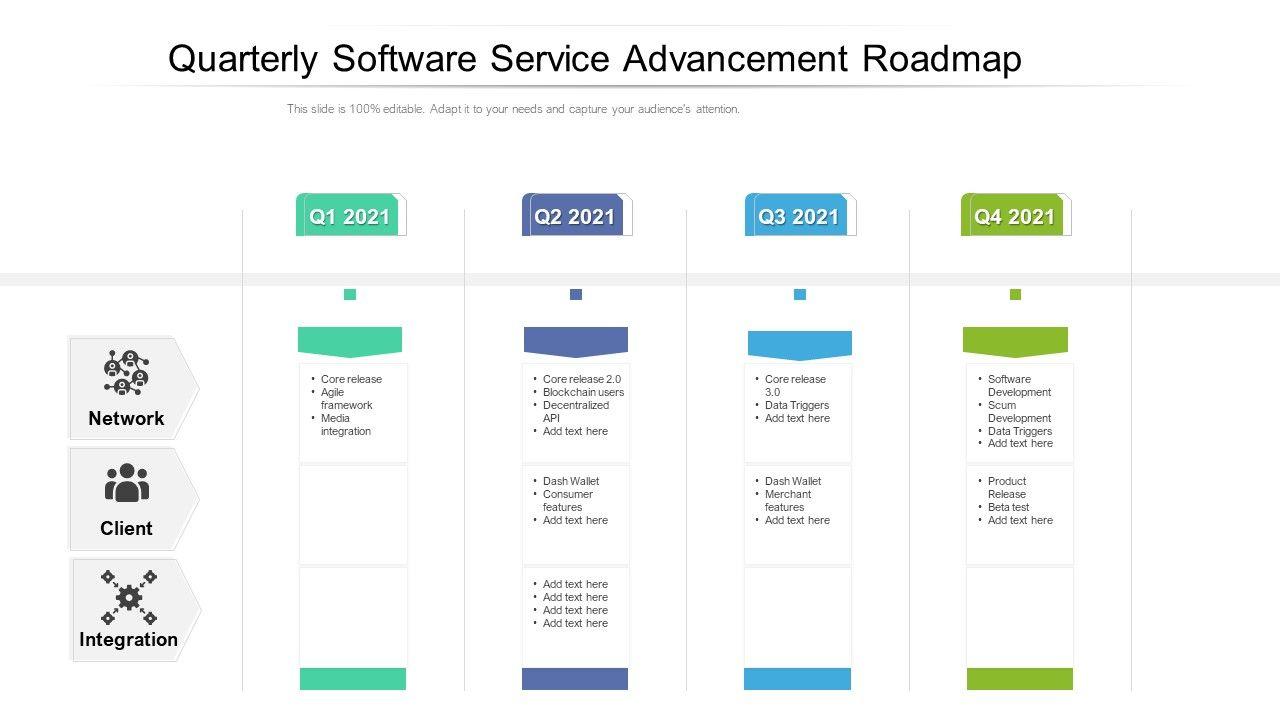This screenshot has height=720, width=1280.
Task: Select 'Core release' bullet in Q1 column
Action: point(351,379)
